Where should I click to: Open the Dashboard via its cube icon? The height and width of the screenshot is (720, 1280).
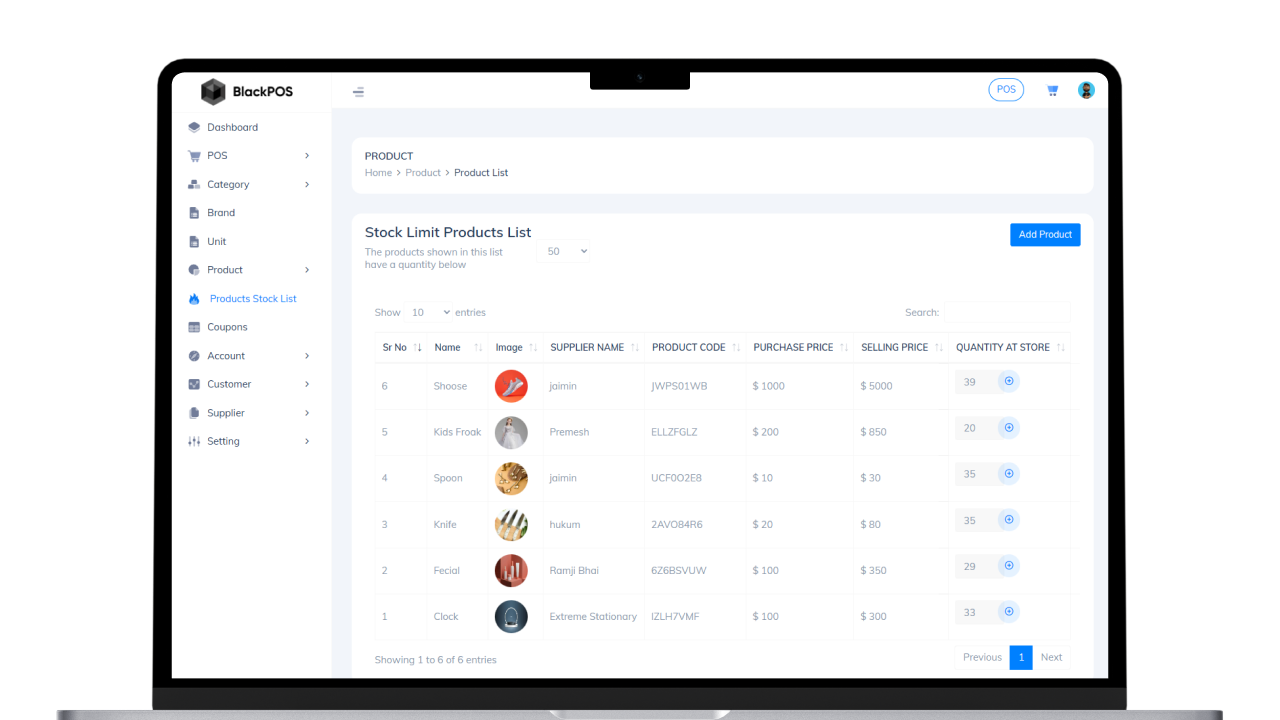tap(194, 127)
